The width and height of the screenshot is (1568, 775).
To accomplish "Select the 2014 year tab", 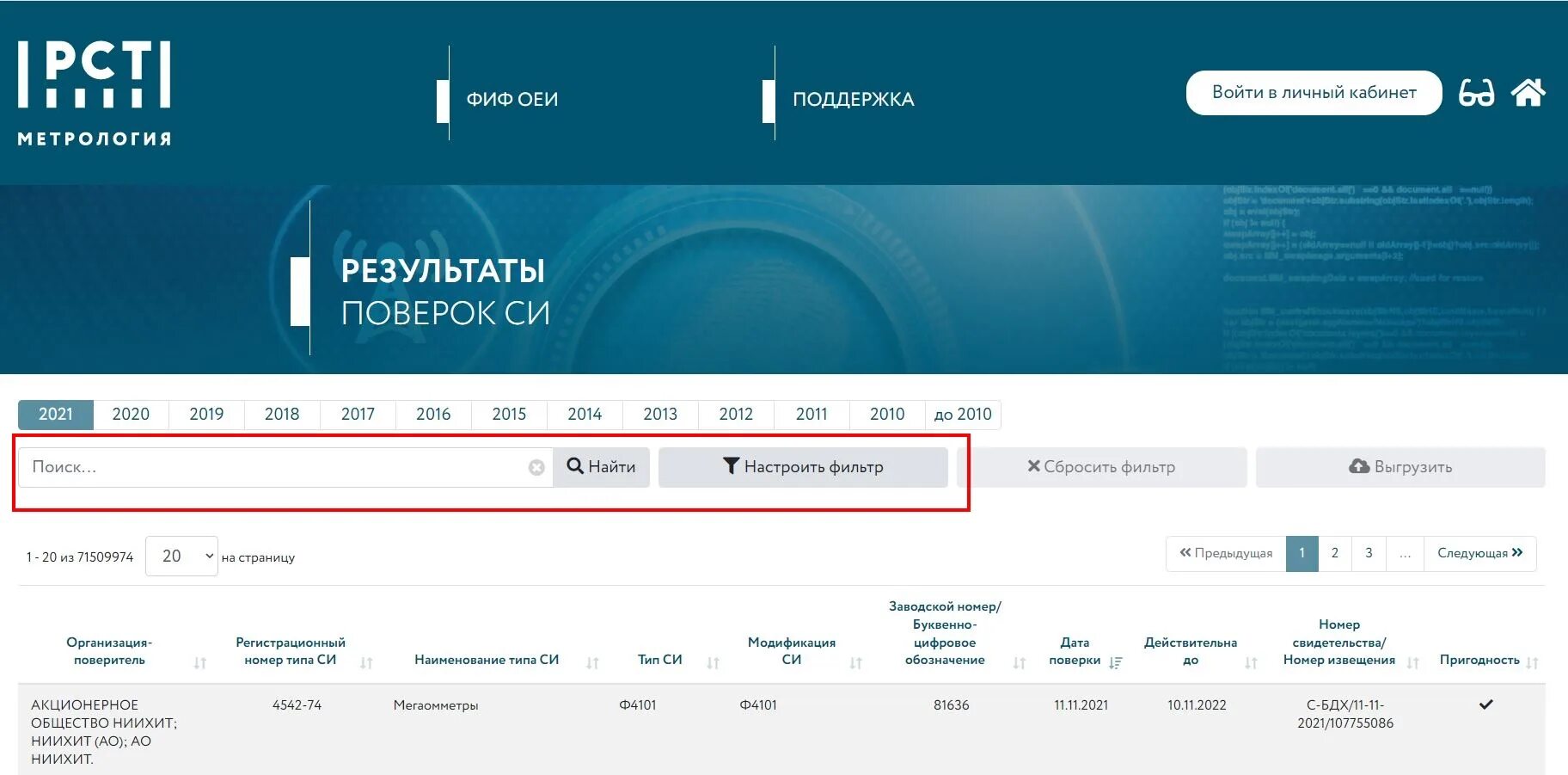I will pyautogui.click(x=585, y=414).
